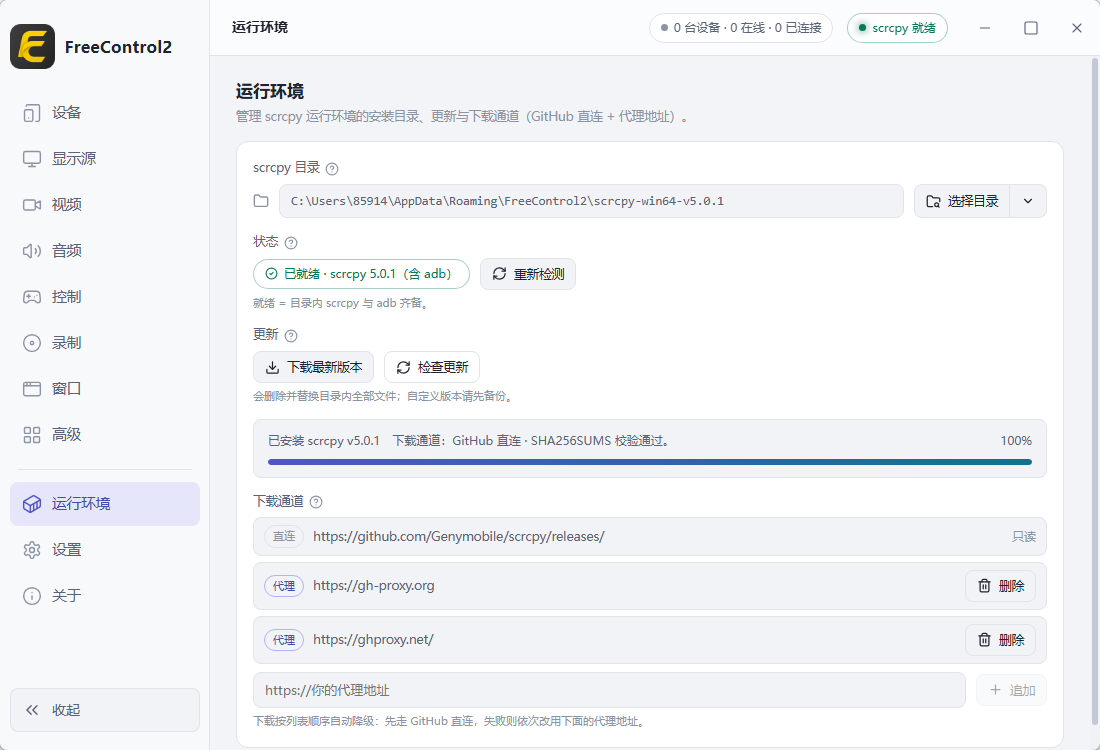The image size is (1100, 750).
Task: Click the scrcpy directory path field
Action: point(591,201)
